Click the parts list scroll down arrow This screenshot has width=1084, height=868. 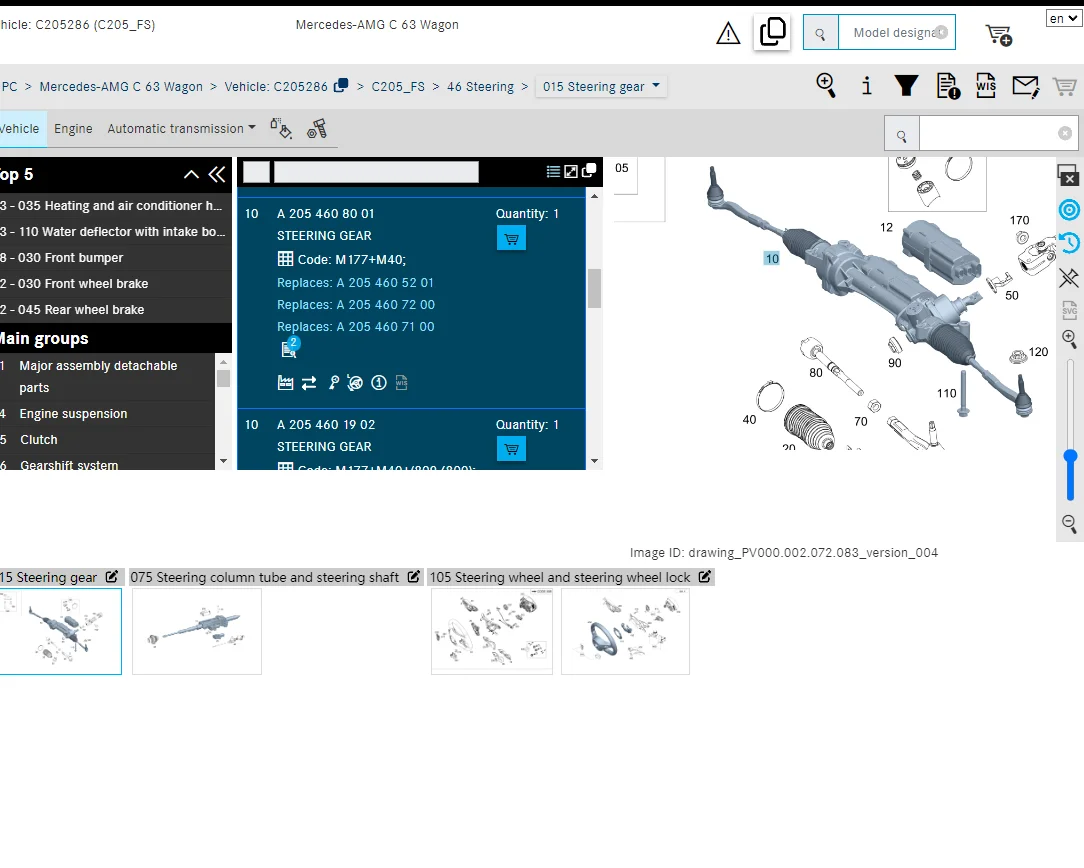[594, 461]
